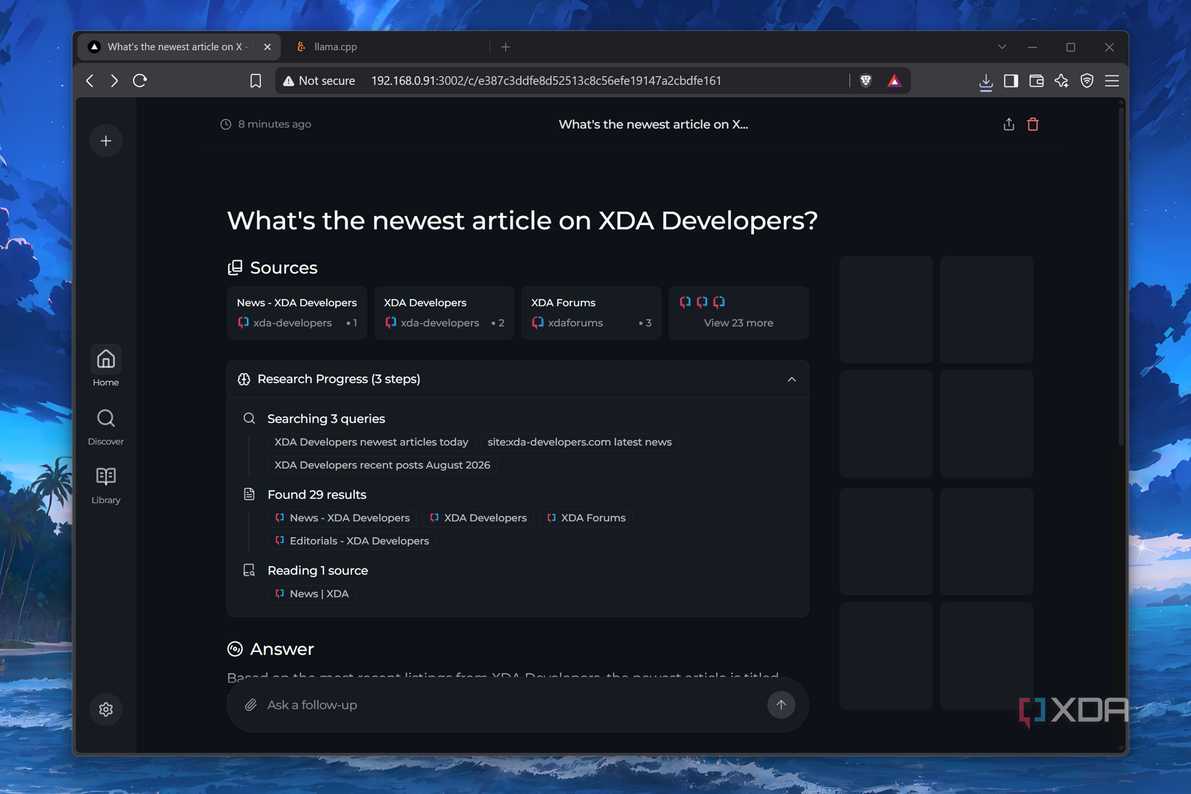
Task: Bookmark this page
Action: point(255,81)
